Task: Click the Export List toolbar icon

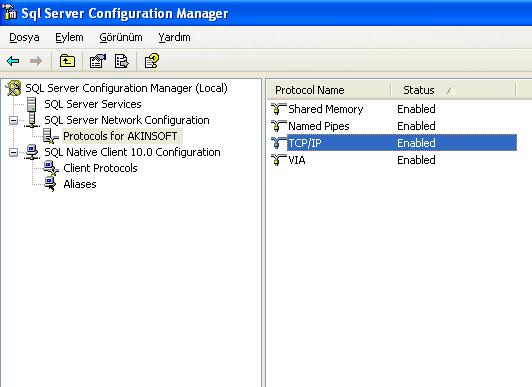Action: pyautogui.click(x=121, y=61)
